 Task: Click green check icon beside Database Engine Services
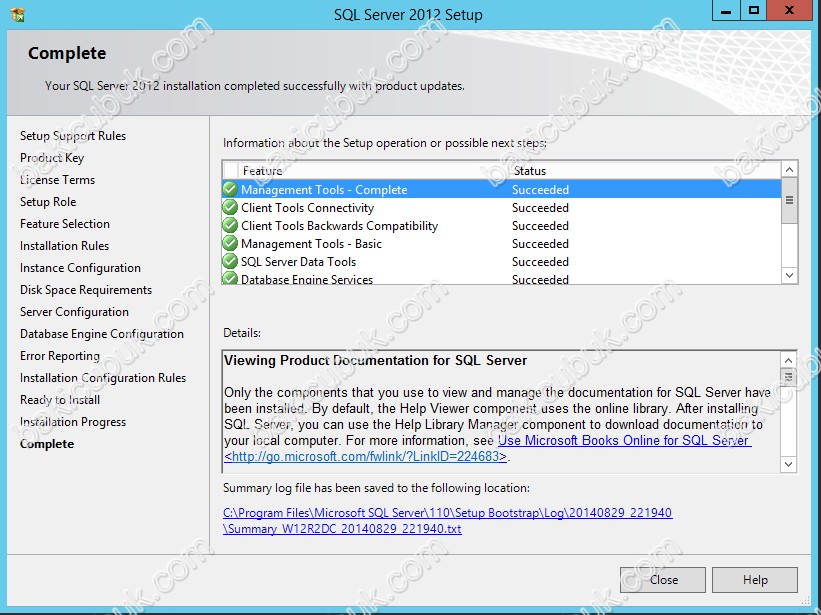[x=230, y=278]
